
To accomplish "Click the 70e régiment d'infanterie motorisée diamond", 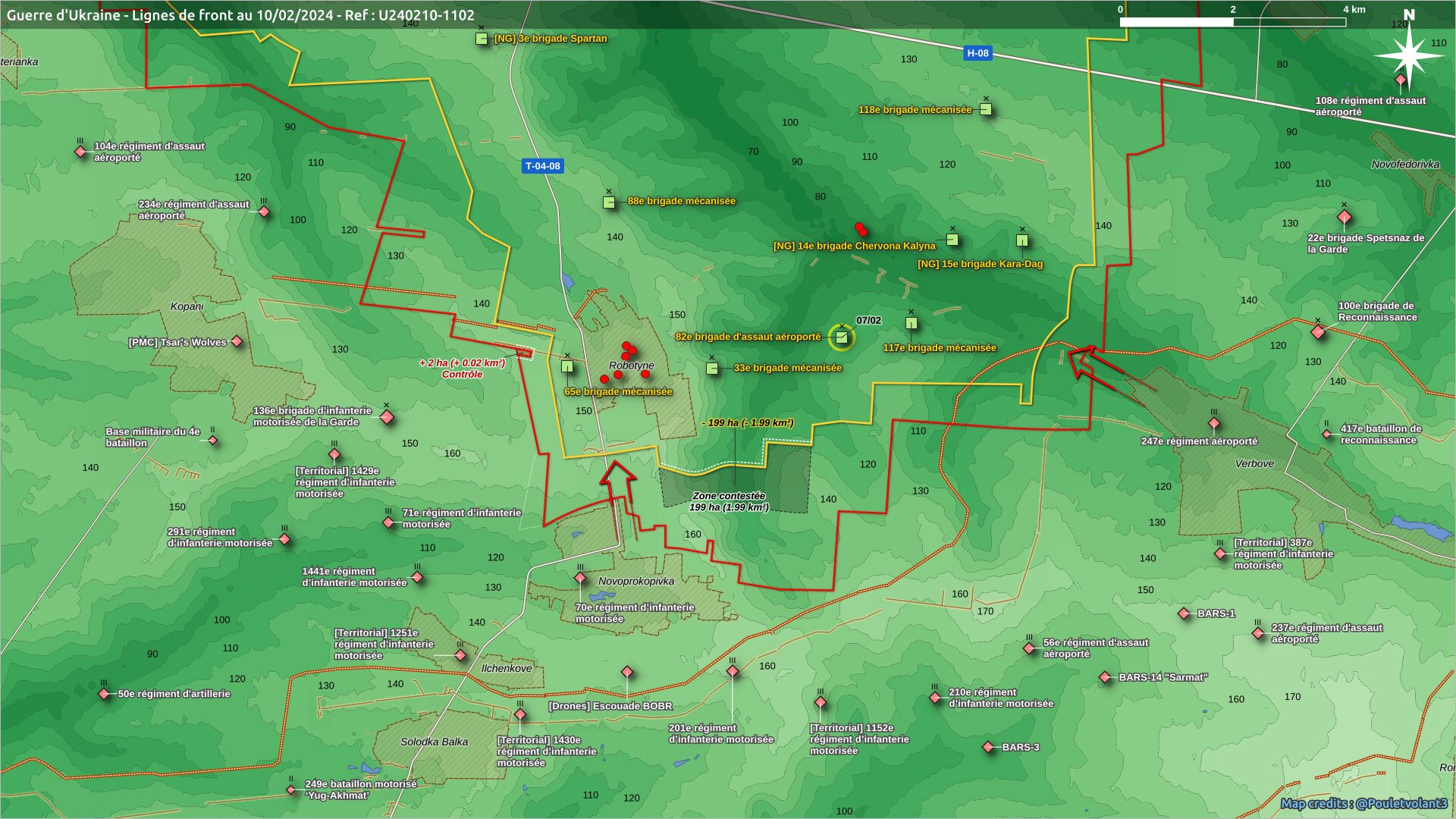I will 580,578.
